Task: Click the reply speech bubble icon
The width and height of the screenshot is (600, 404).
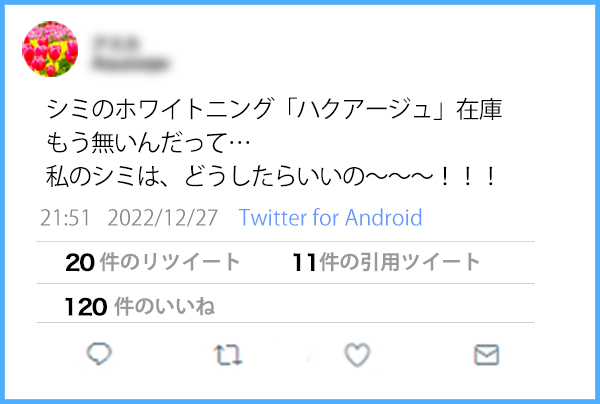Action: point(99,354)
